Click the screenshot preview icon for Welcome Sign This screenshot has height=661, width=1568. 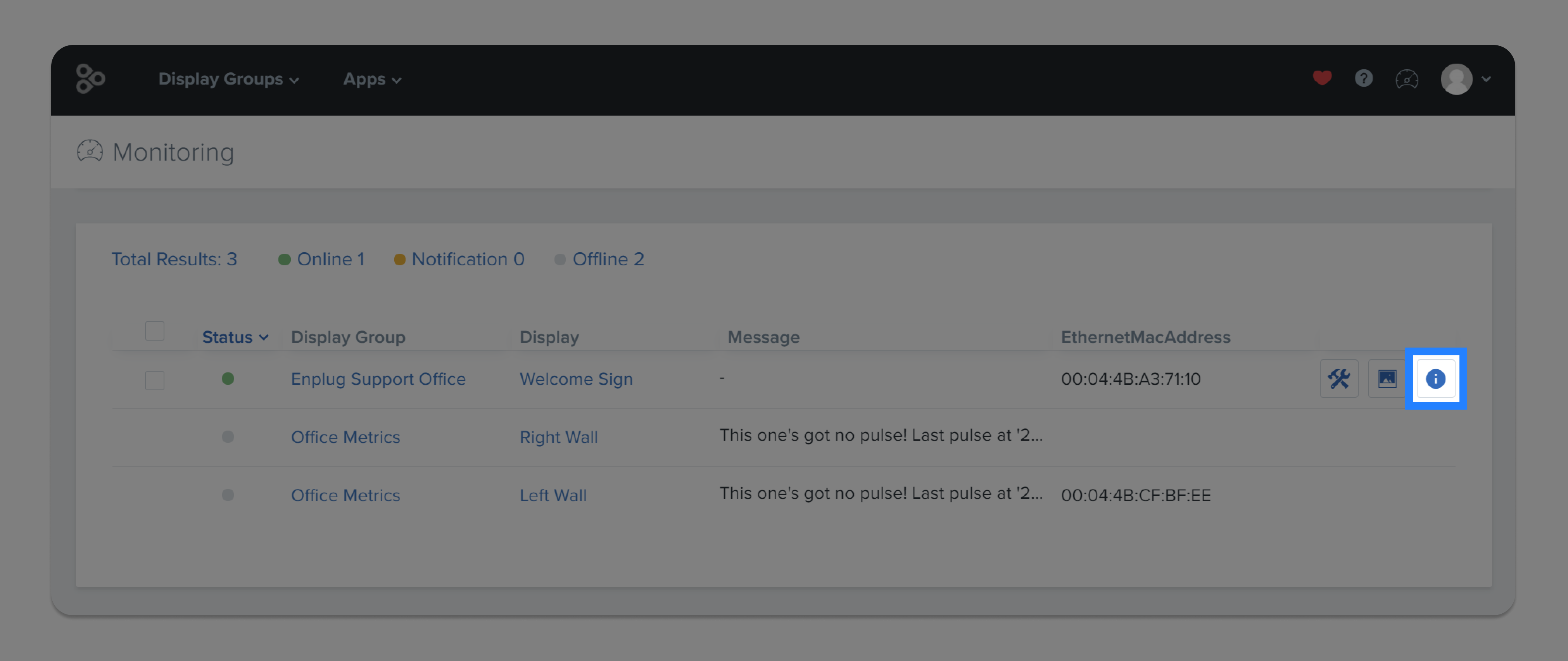pyautogui.click(x=1388, y=378)
